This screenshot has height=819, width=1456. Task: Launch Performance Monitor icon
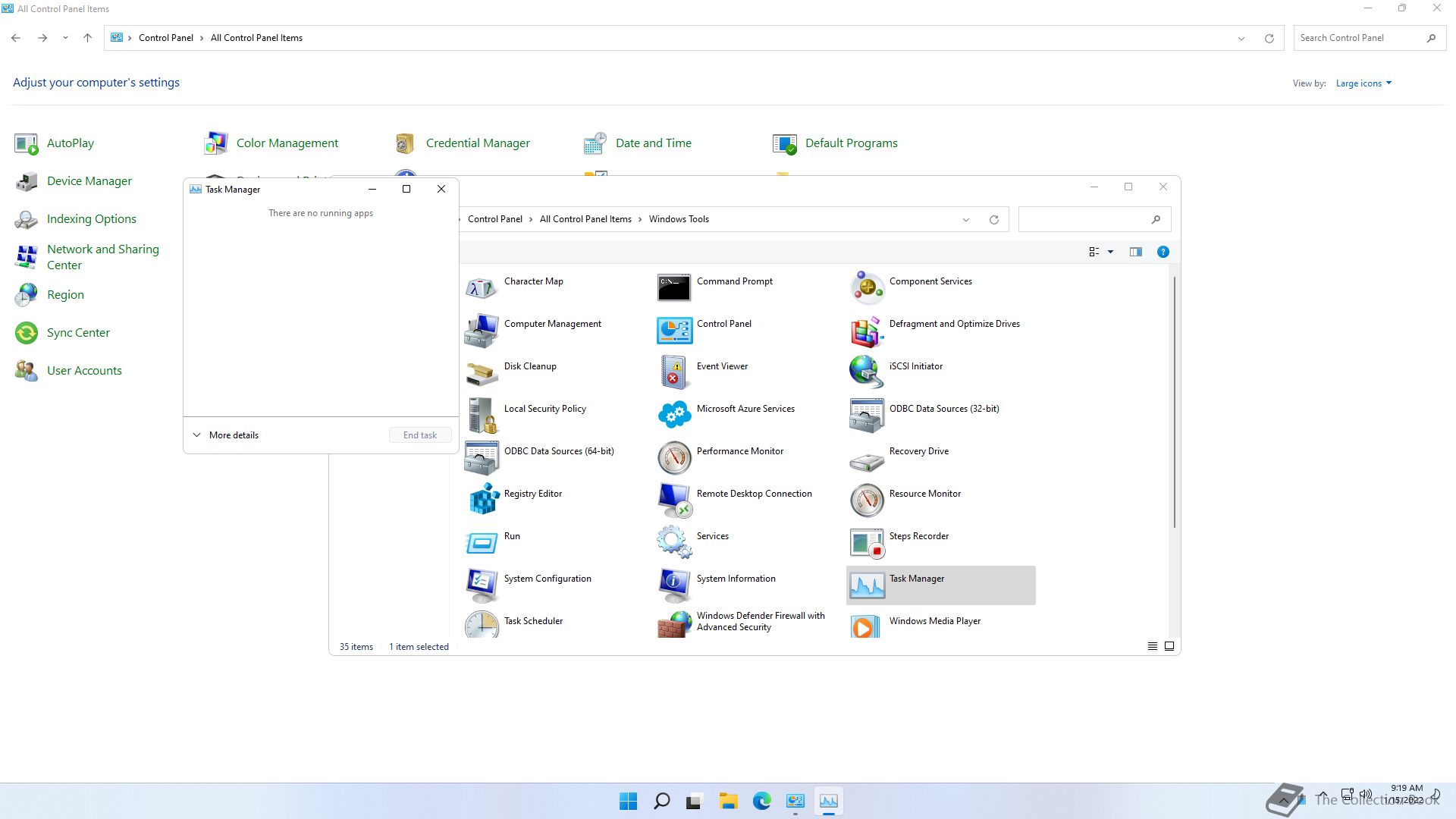[x=673, y=458]
